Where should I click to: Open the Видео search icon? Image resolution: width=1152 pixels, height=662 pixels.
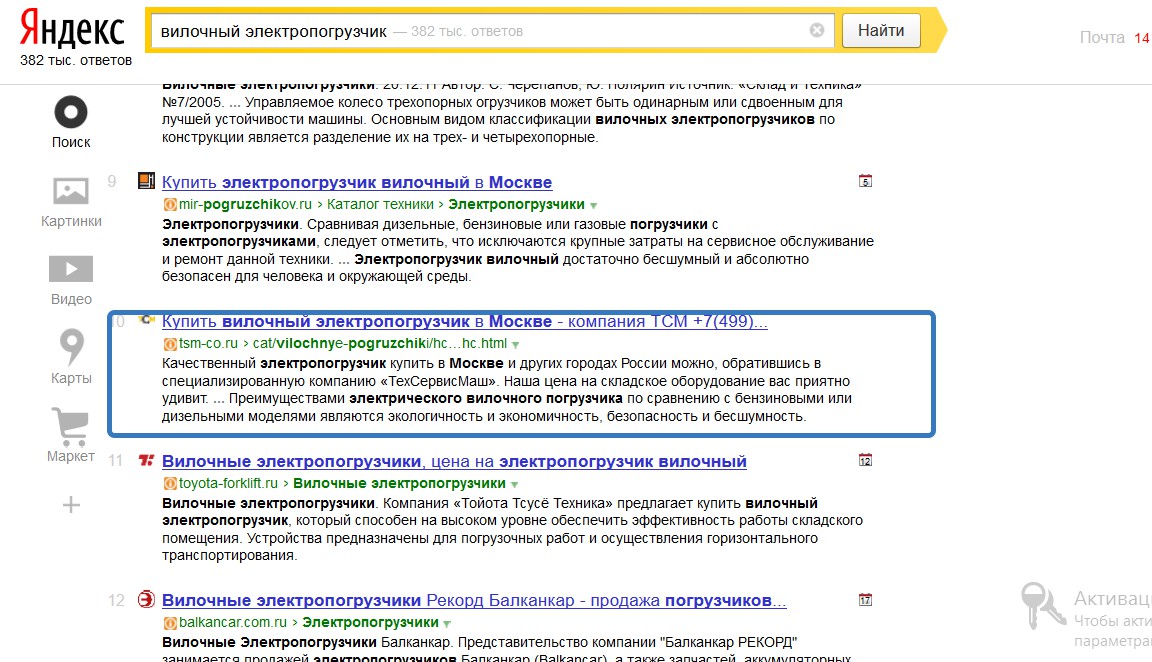tap(71, 269)
